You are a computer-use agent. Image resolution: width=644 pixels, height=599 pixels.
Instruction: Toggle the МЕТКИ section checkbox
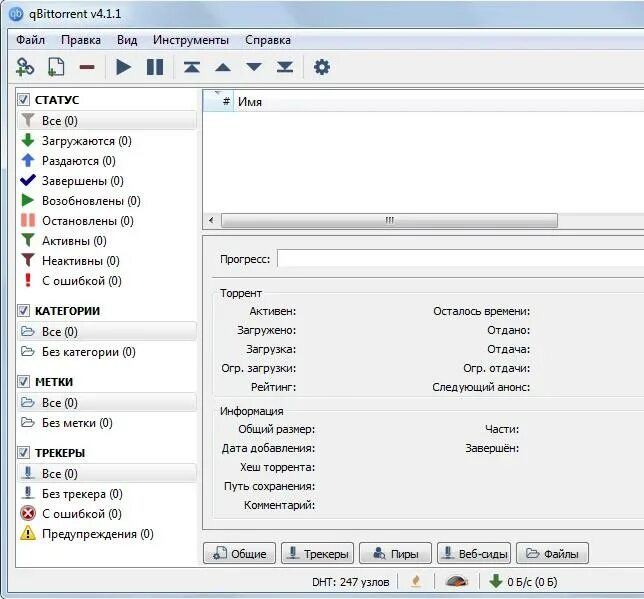click(x=23, y=382)
